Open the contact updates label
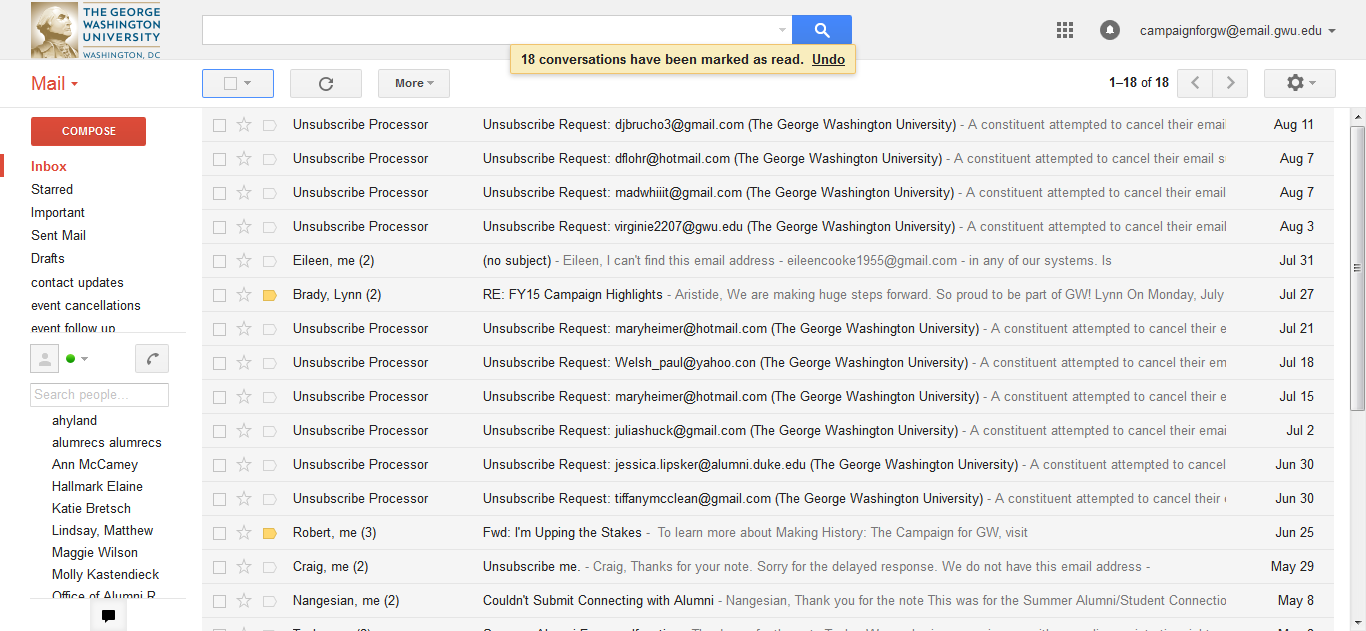This screenshot has width=1366, height=631. pos(77,283)
